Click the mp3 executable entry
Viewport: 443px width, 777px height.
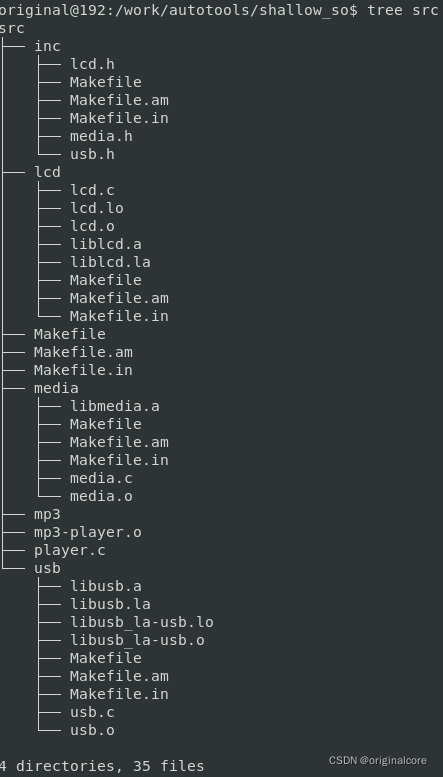coord(47,514)
